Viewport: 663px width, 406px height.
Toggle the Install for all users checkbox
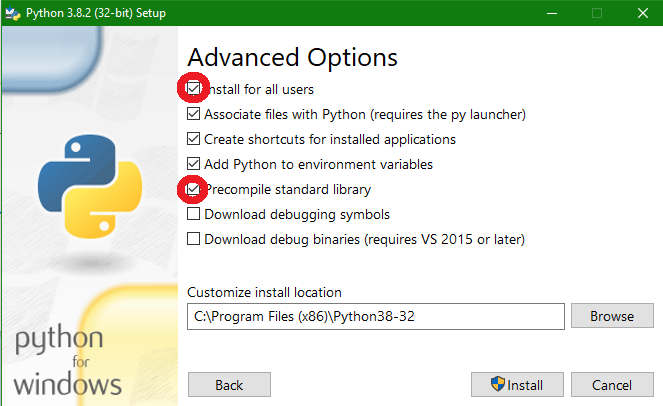[193, 89]
